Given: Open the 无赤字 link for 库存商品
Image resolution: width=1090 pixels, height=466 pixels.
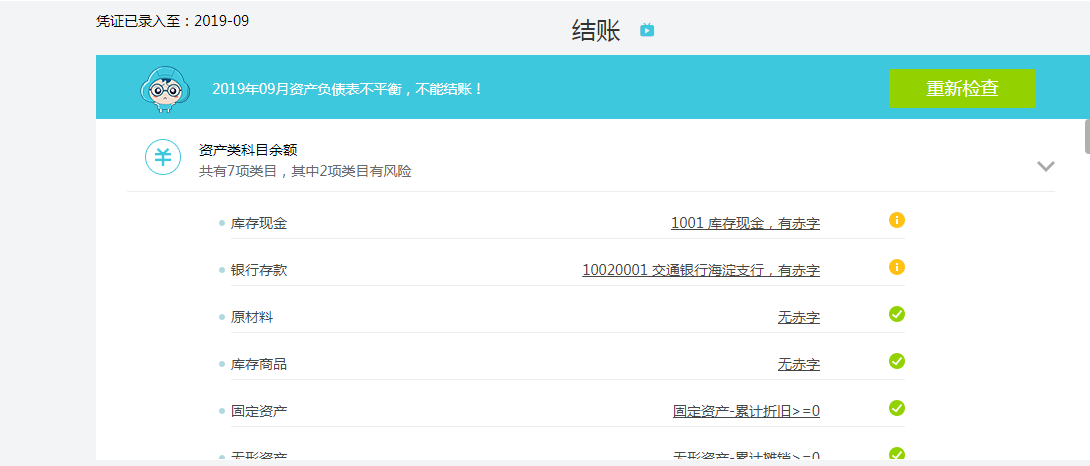Looking at the screenshot, I should click(799, 364).
